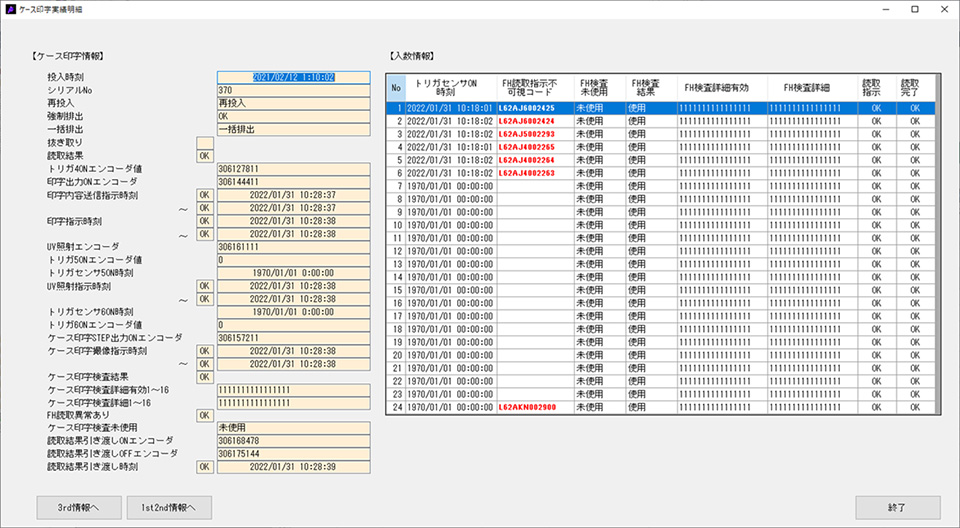Select the 投入時刻 date field
The image size is (960, 528).
pos(293,76)
